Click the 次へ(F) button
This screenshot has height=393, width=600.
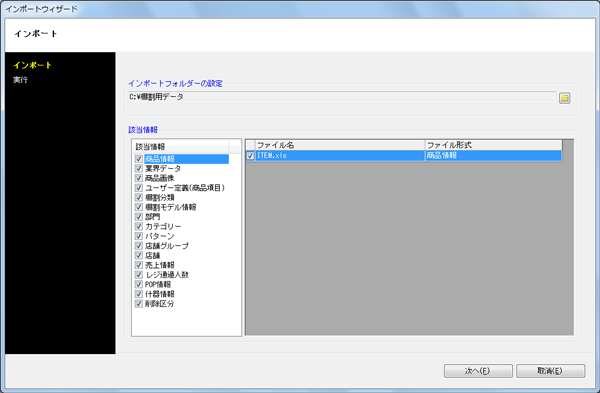(478, 371)
